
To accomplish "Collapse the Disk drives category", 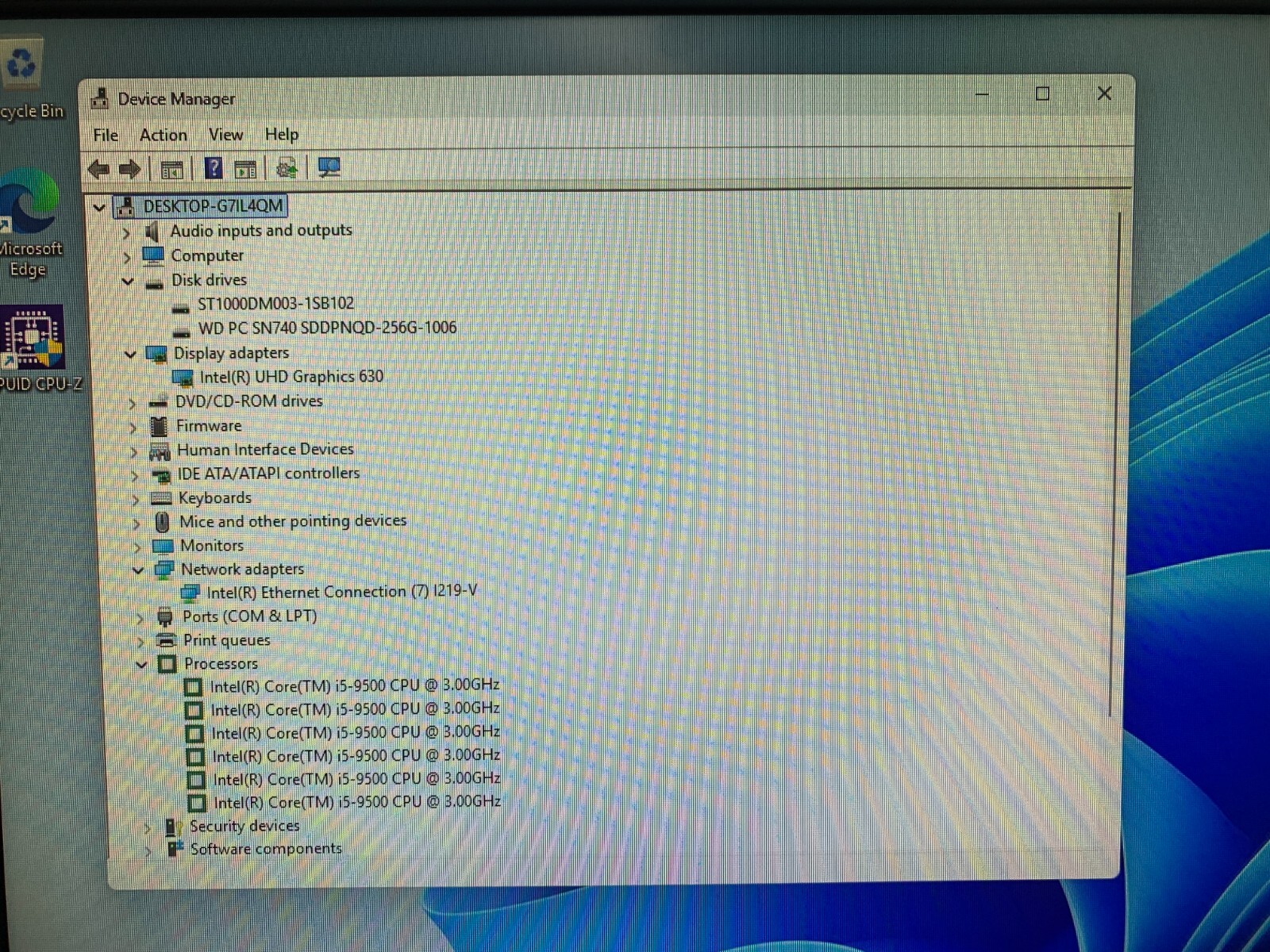I will click(128, 281).
